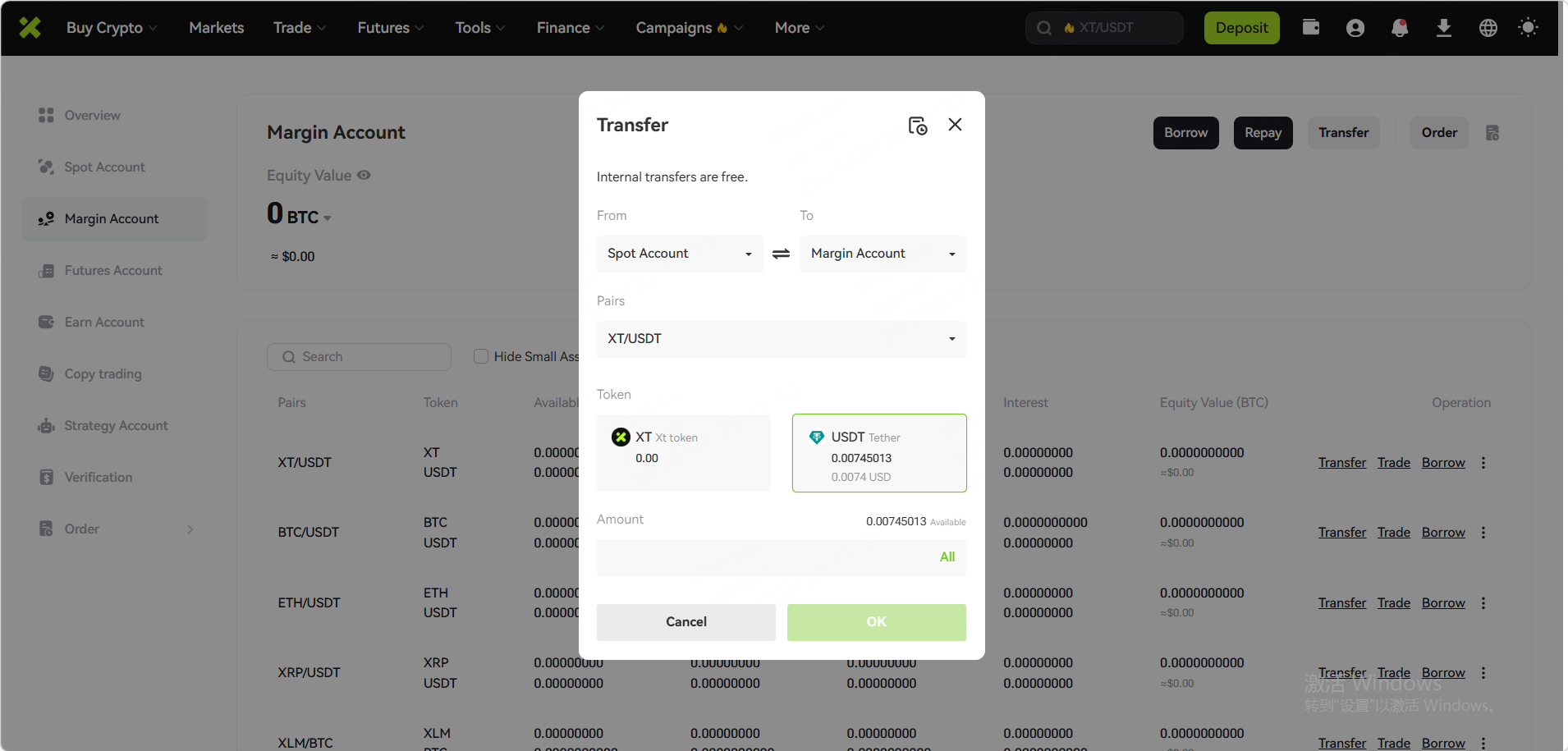Toggle light/dark theme sun icon
The width and height of the screenshot is (1568, 751).
tap(1528, 28)
